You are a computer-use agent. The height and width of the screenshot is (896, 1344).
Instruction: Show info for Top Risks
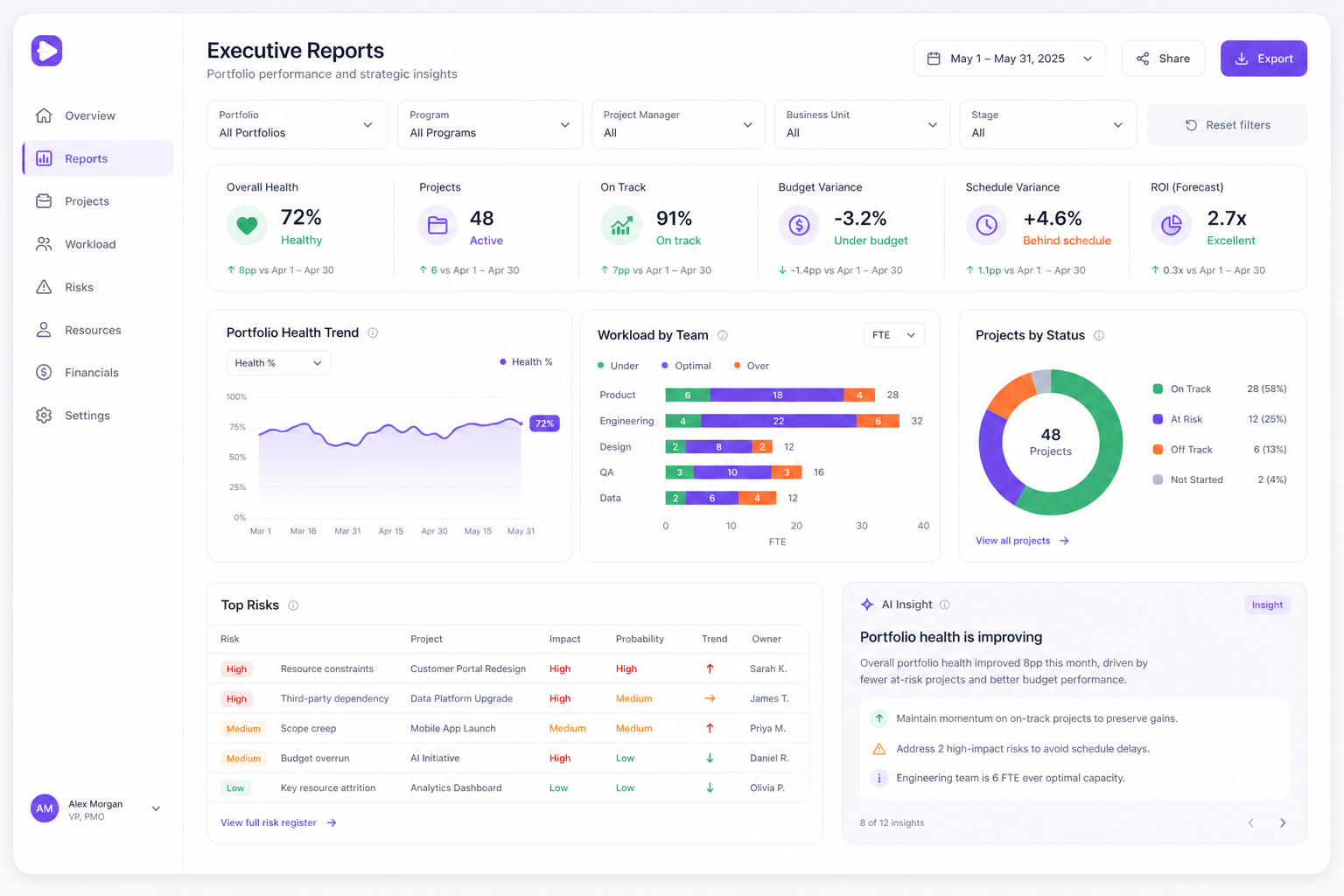click(293, 605)
